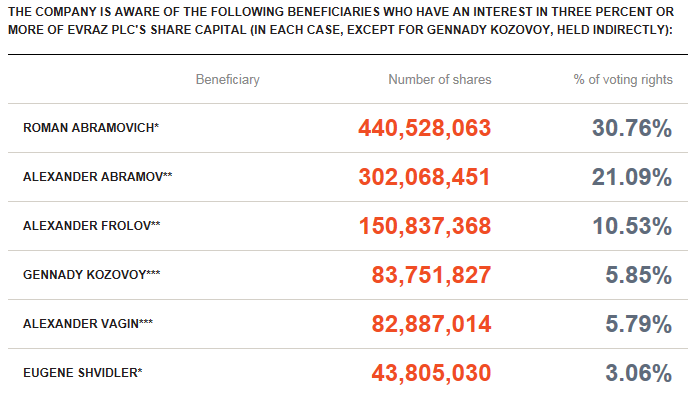This screenshot has width=698, height=397.
Task: Click the Beneficiary column header
Action: 227,80
